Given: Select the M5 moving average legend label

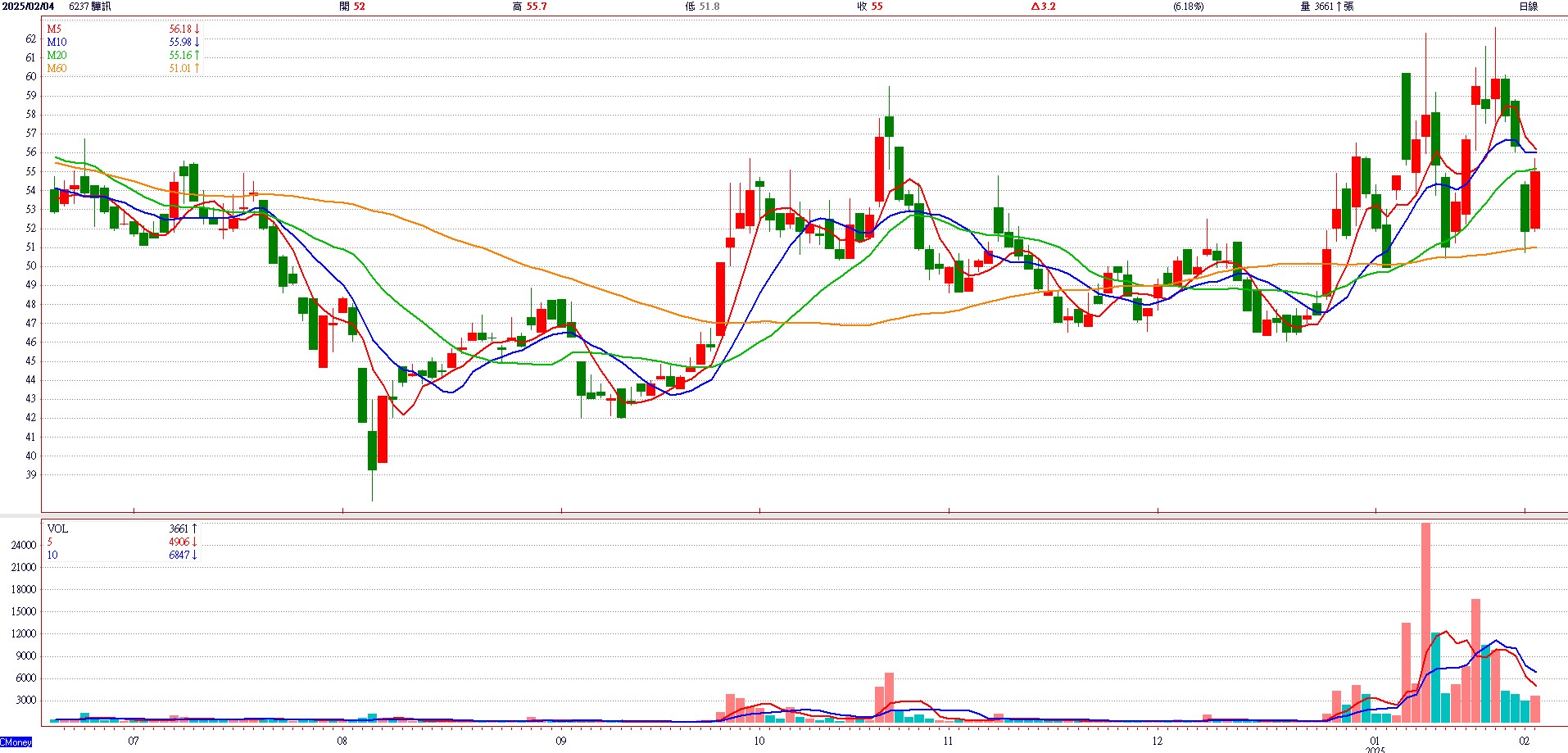Looking at the screenshot, I should click(54, 29).
